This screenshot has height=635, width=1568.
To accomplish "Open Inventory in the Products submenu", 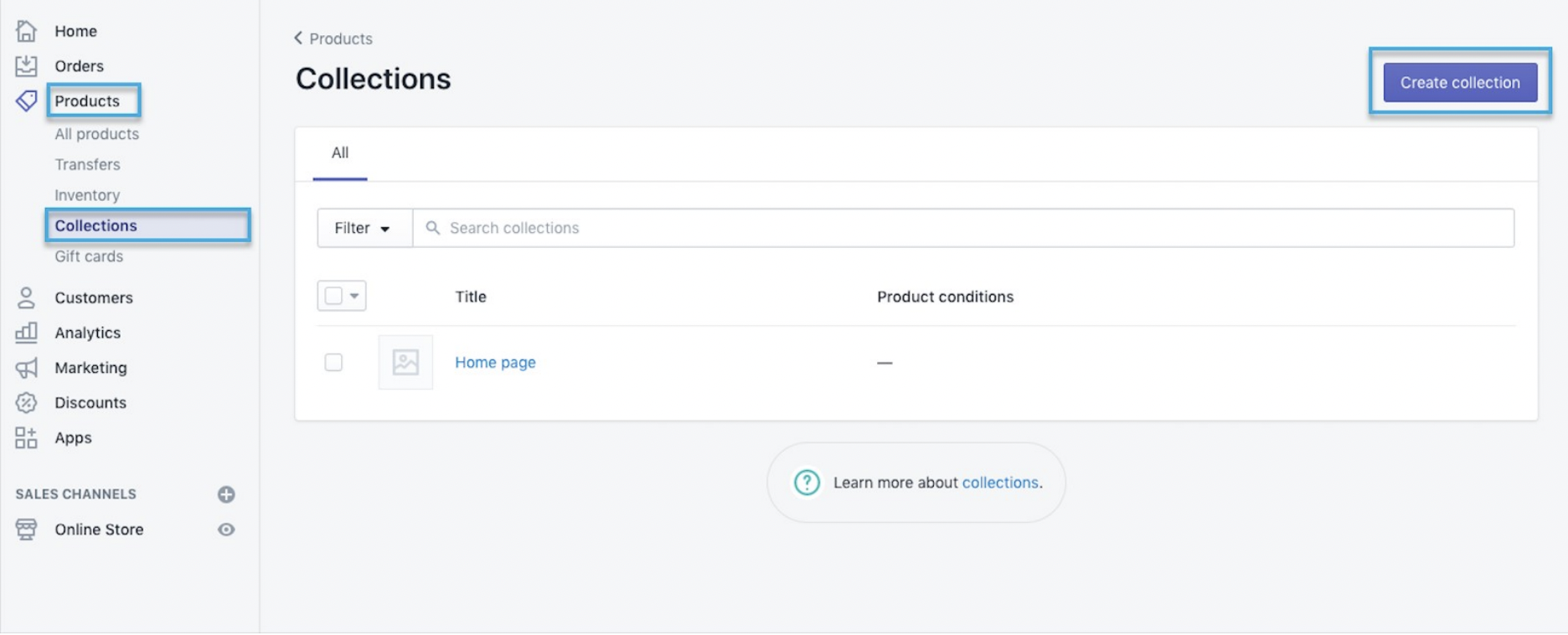I will pos(87,195).
